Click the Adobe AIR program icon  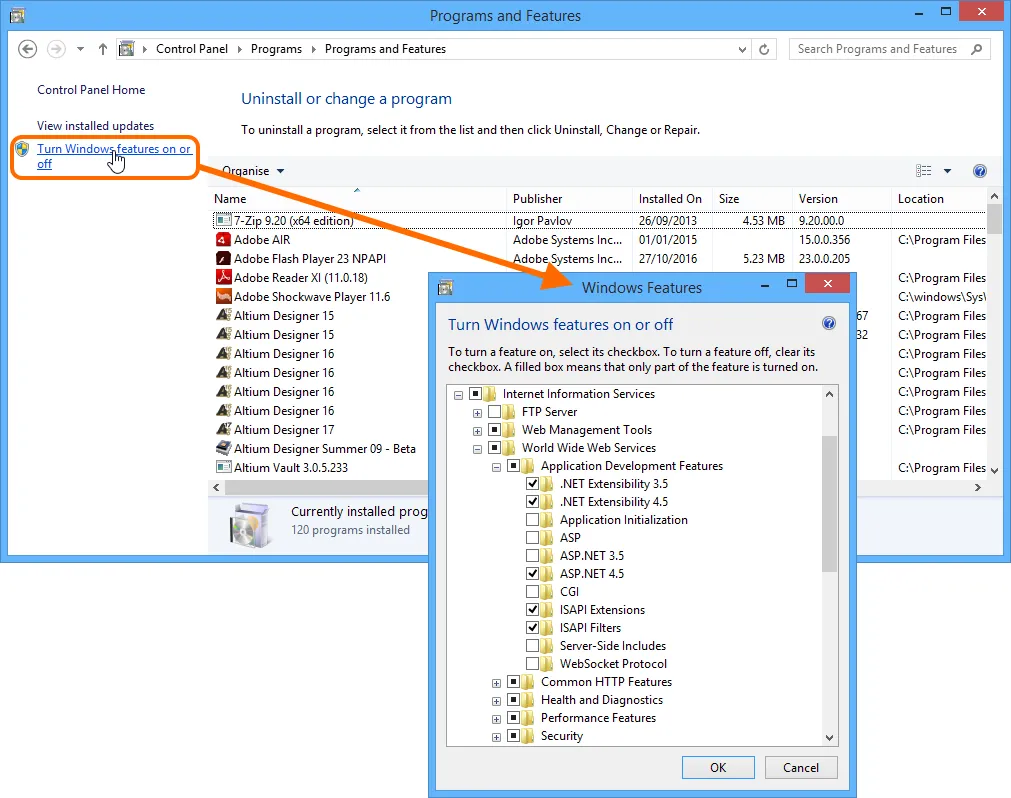(223, 240)
